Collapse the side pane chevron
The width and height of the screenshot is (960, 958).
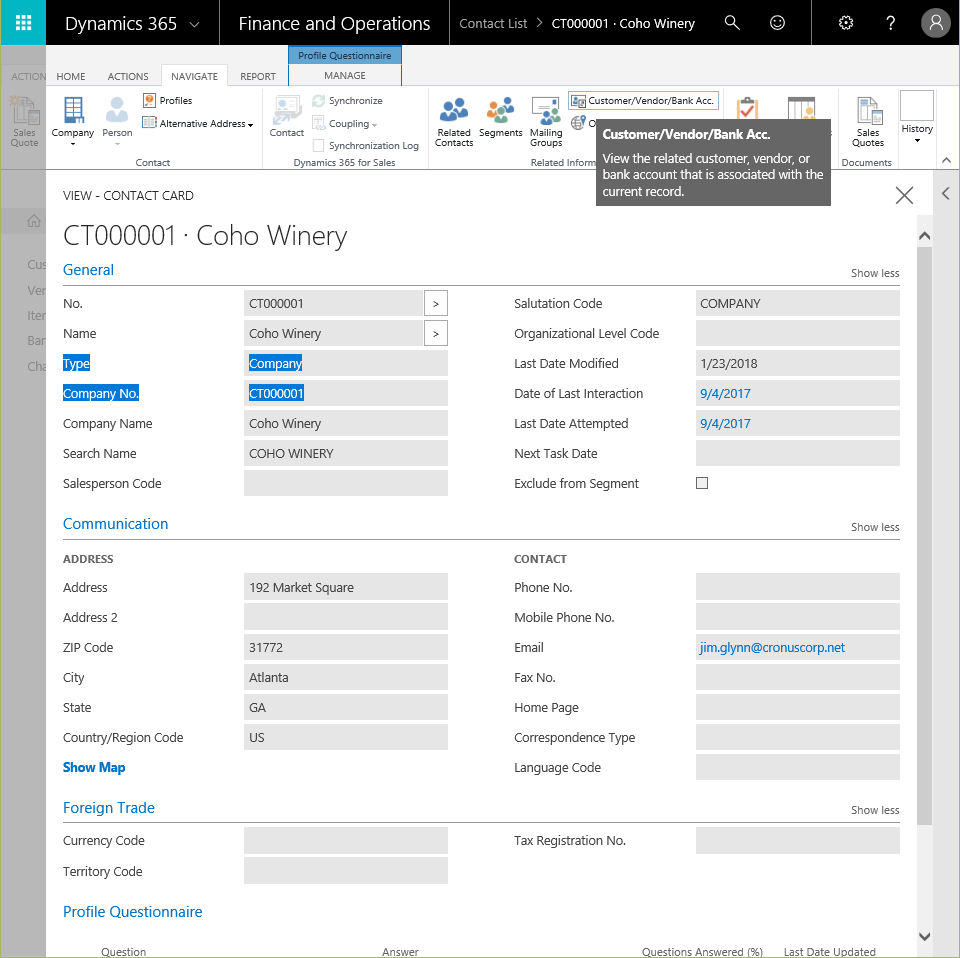(x=946, y=194)
